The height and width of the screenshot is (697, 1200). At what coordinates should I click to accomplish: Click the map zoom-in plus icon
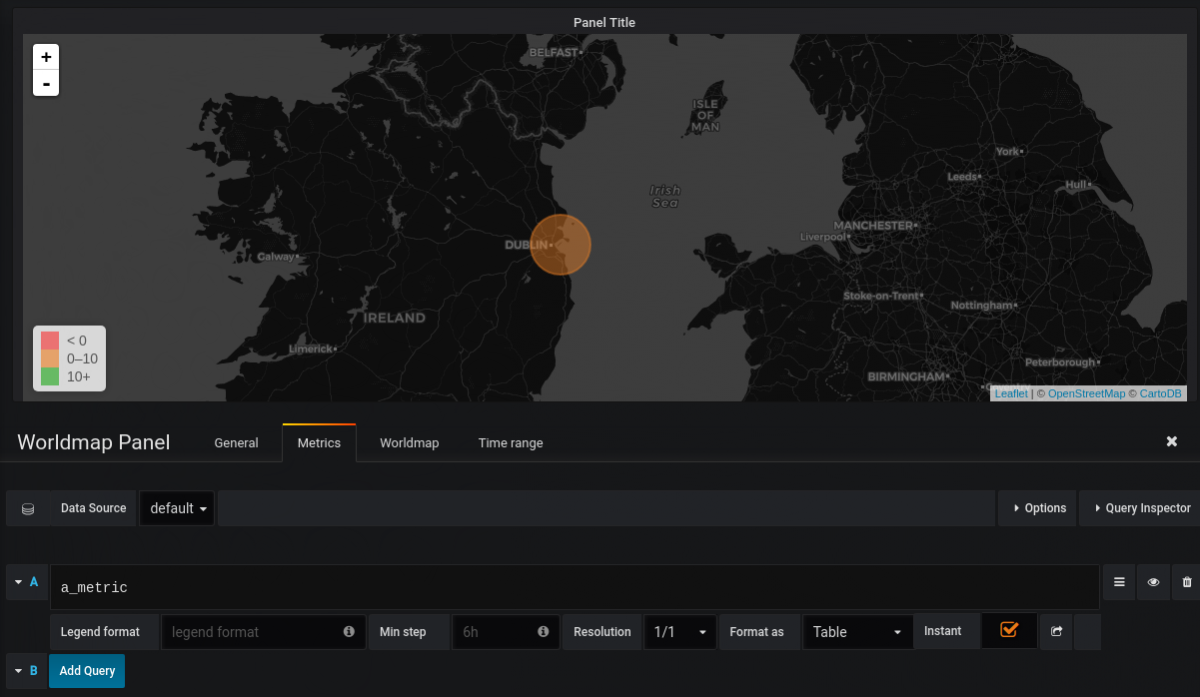(x=45, y=56)
